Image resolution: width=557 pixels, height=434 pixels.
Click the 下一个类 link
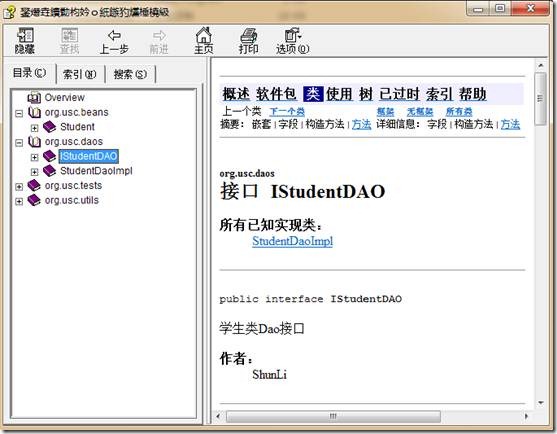click(287, 112)
